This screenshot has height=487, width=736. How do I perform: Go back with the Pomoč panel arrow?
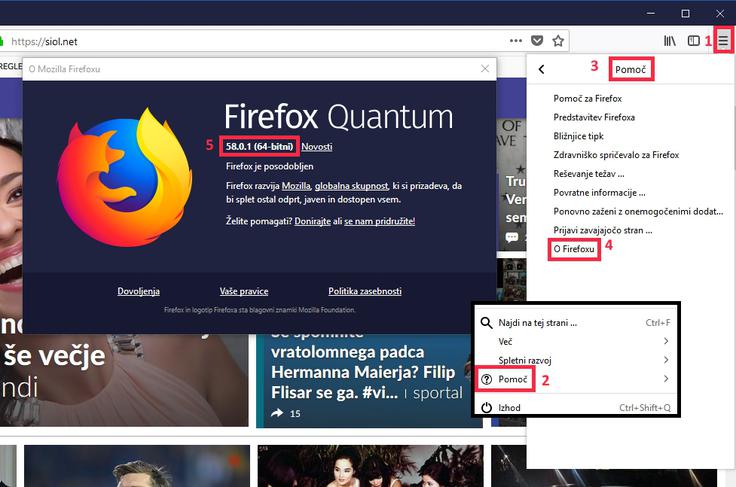point(541,69)
